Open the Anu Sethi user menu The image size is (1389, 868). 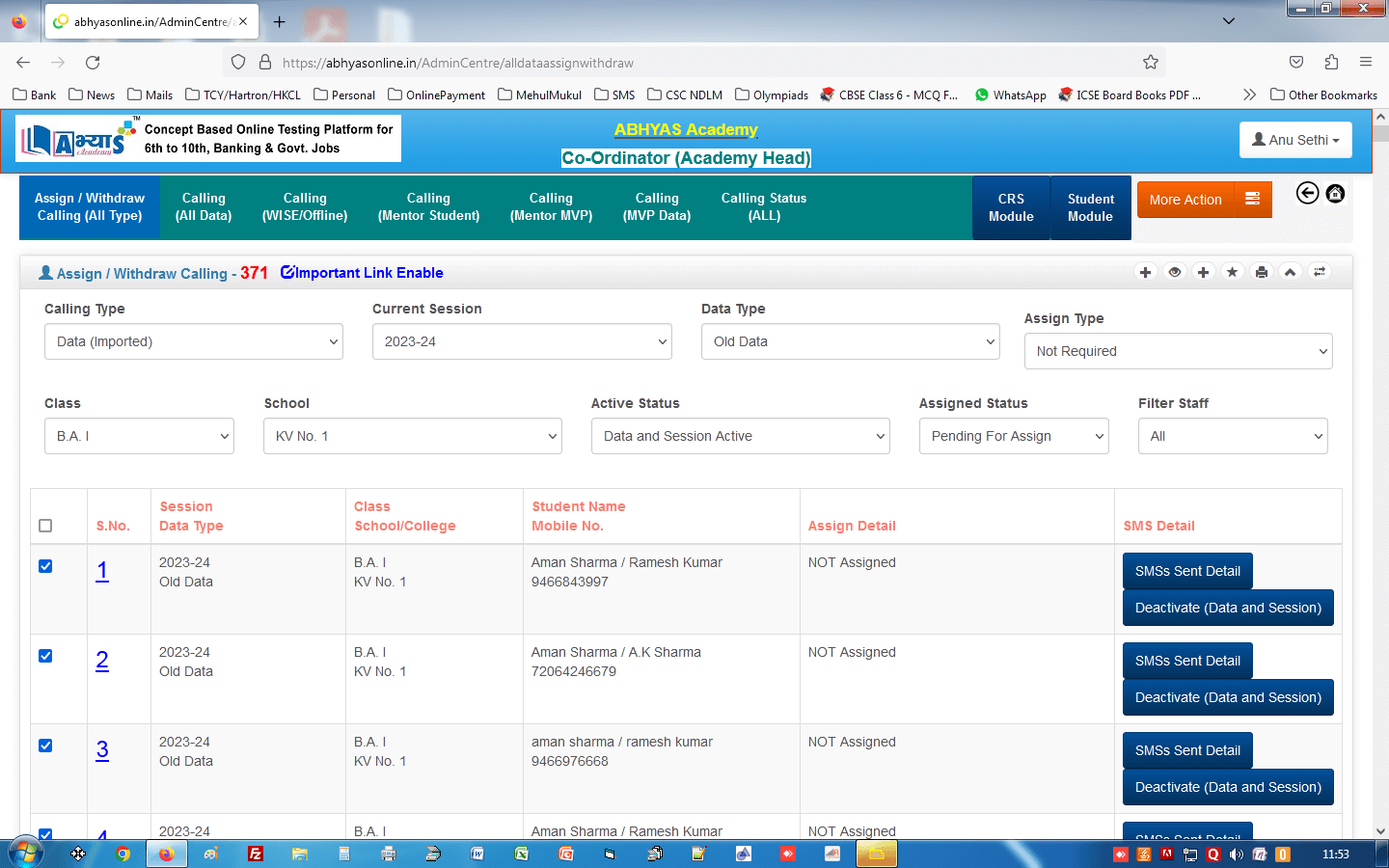[1294, 140]
